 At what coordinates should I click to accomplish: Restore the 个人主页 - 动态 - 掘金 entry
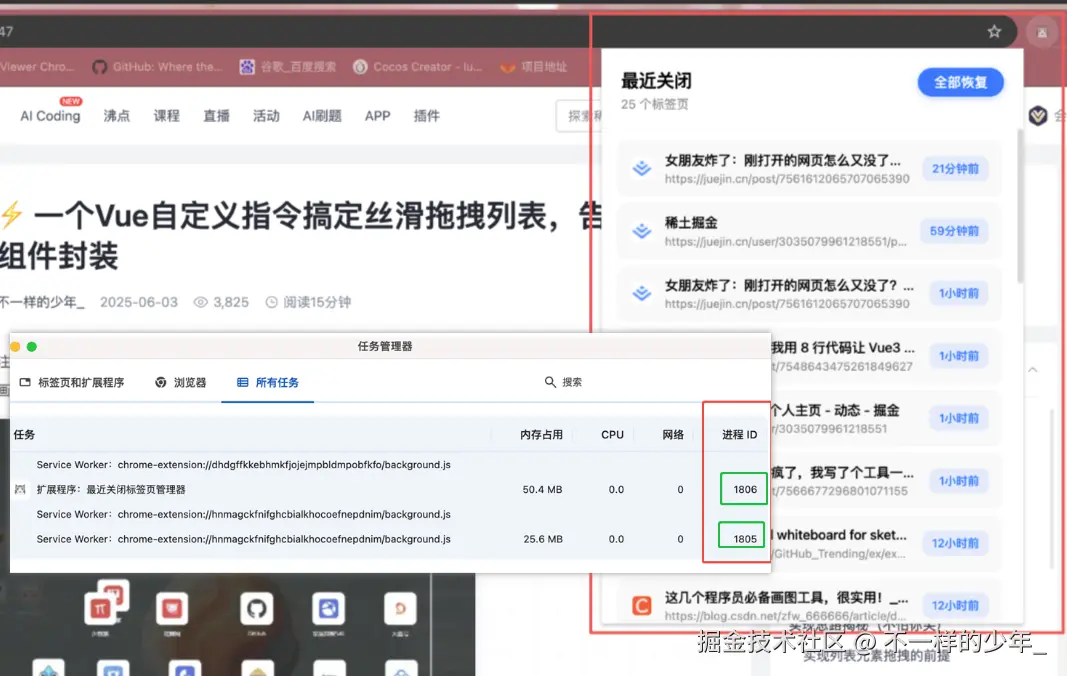click(886, 419)
